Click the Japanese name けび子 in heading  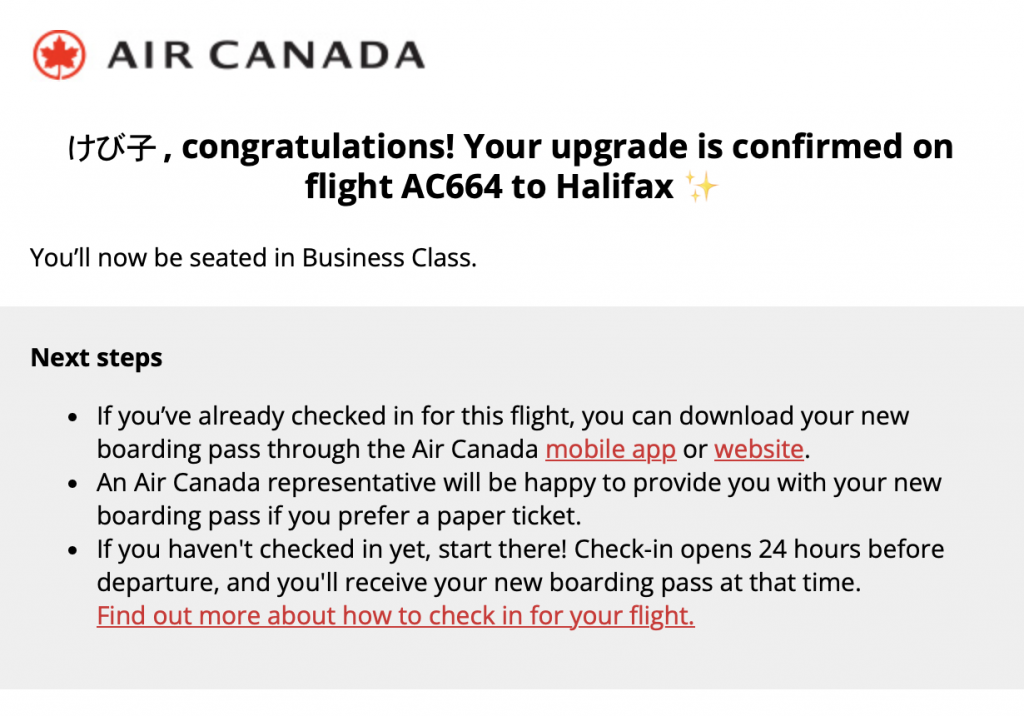coord(111,148)
